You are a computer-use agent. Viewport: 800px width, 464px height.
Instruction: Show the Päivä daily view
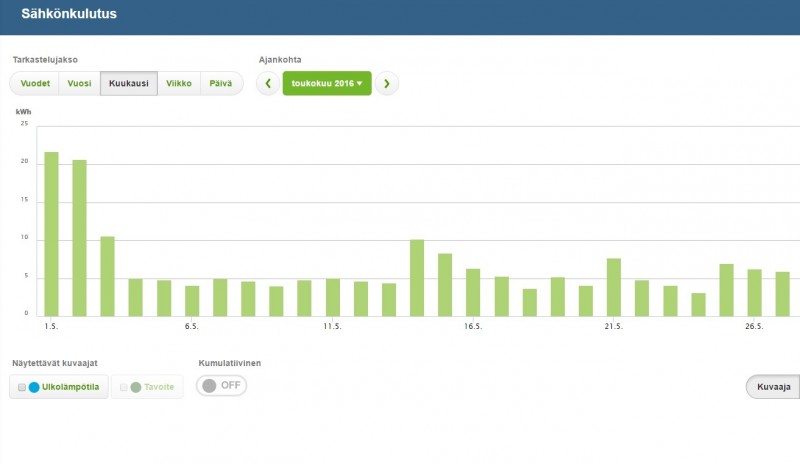coord(221,84)
